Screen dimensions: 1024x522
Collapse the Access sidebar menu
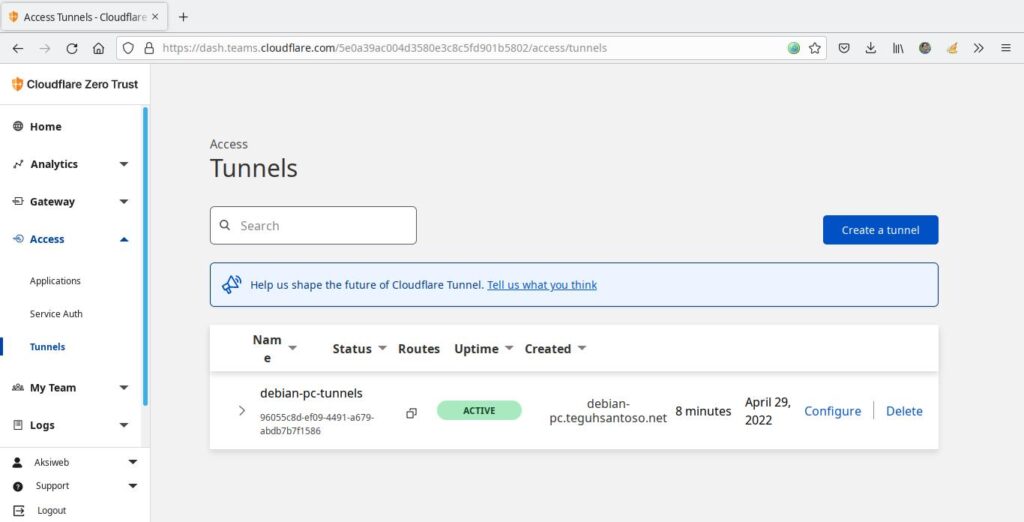124,240
